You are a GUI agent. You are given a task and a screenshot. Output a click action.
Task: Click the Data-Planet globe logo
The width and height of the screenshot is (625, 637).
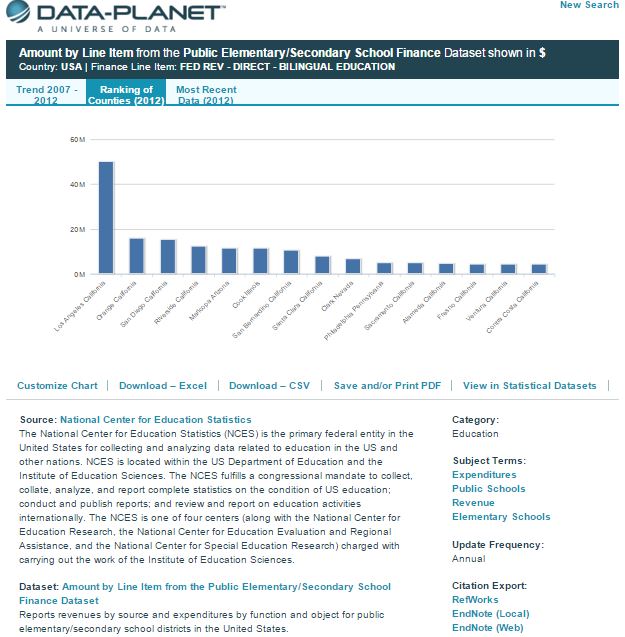18,11
